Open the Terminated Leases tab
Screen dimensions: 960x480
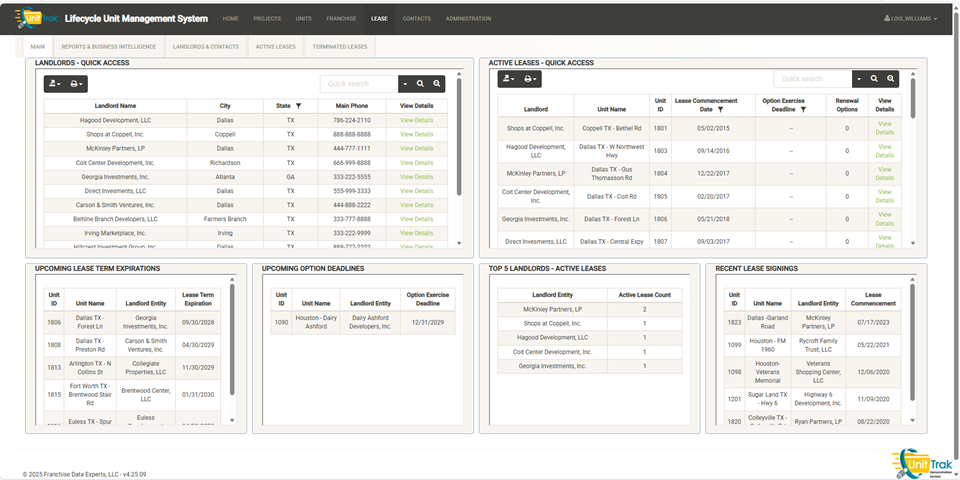[339, 46]
